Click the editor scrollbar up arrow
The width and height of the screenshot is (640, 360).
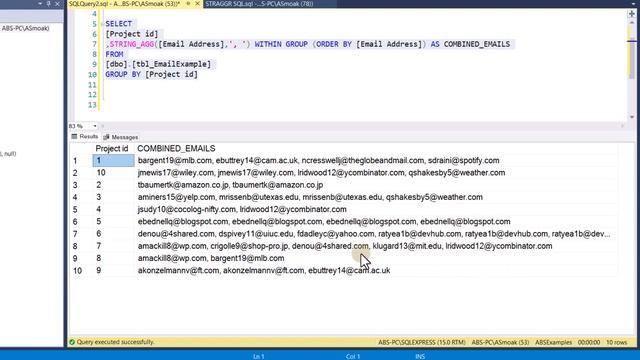632,22
